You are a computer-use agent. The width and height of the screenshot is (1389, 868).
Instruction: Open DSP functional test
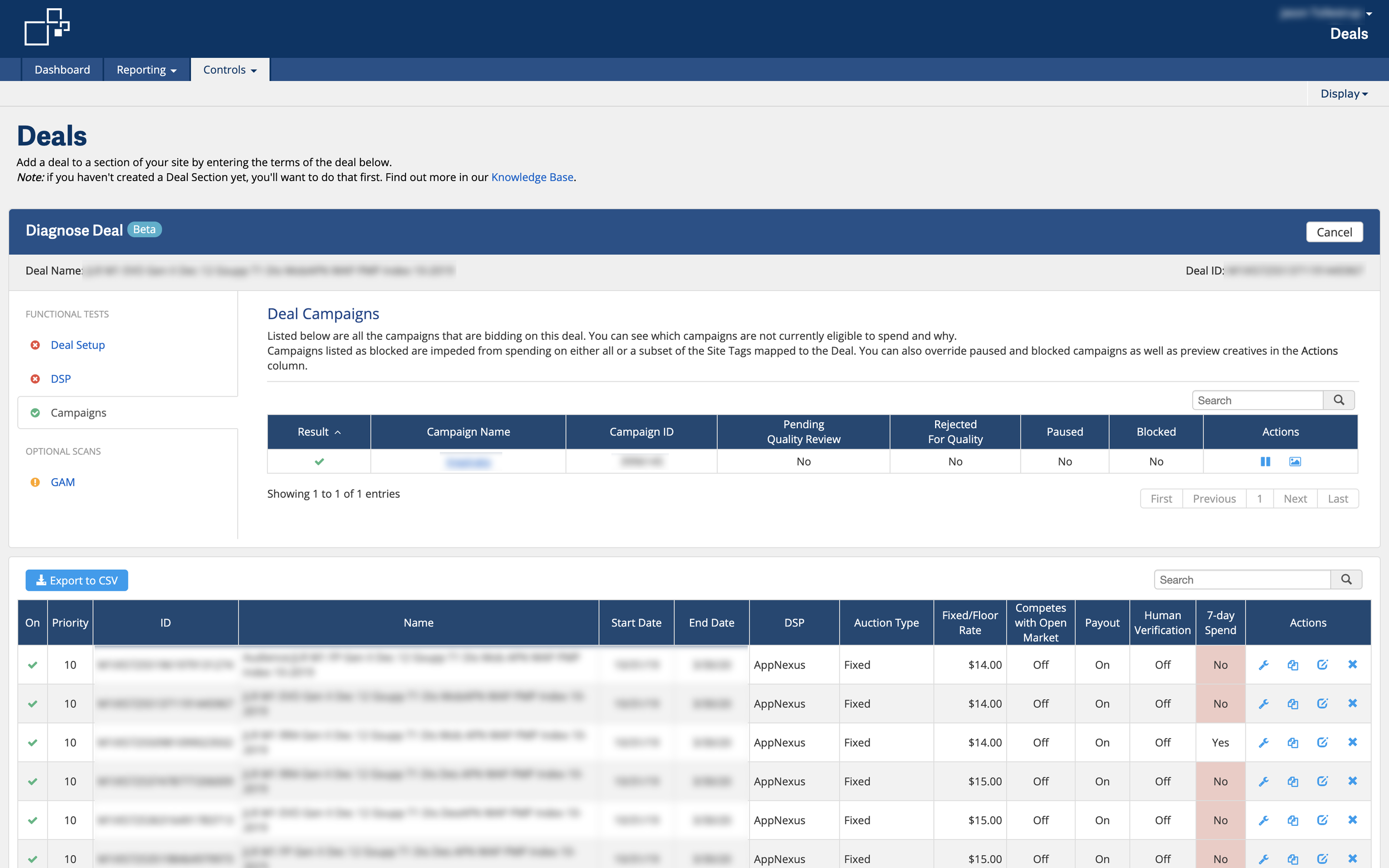click(61, 379)
